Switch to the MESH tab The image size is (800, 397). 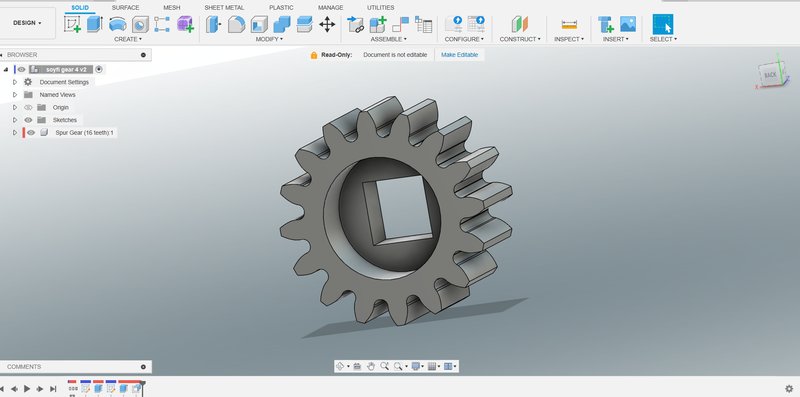pyautogui.click(x=171, y=8)
